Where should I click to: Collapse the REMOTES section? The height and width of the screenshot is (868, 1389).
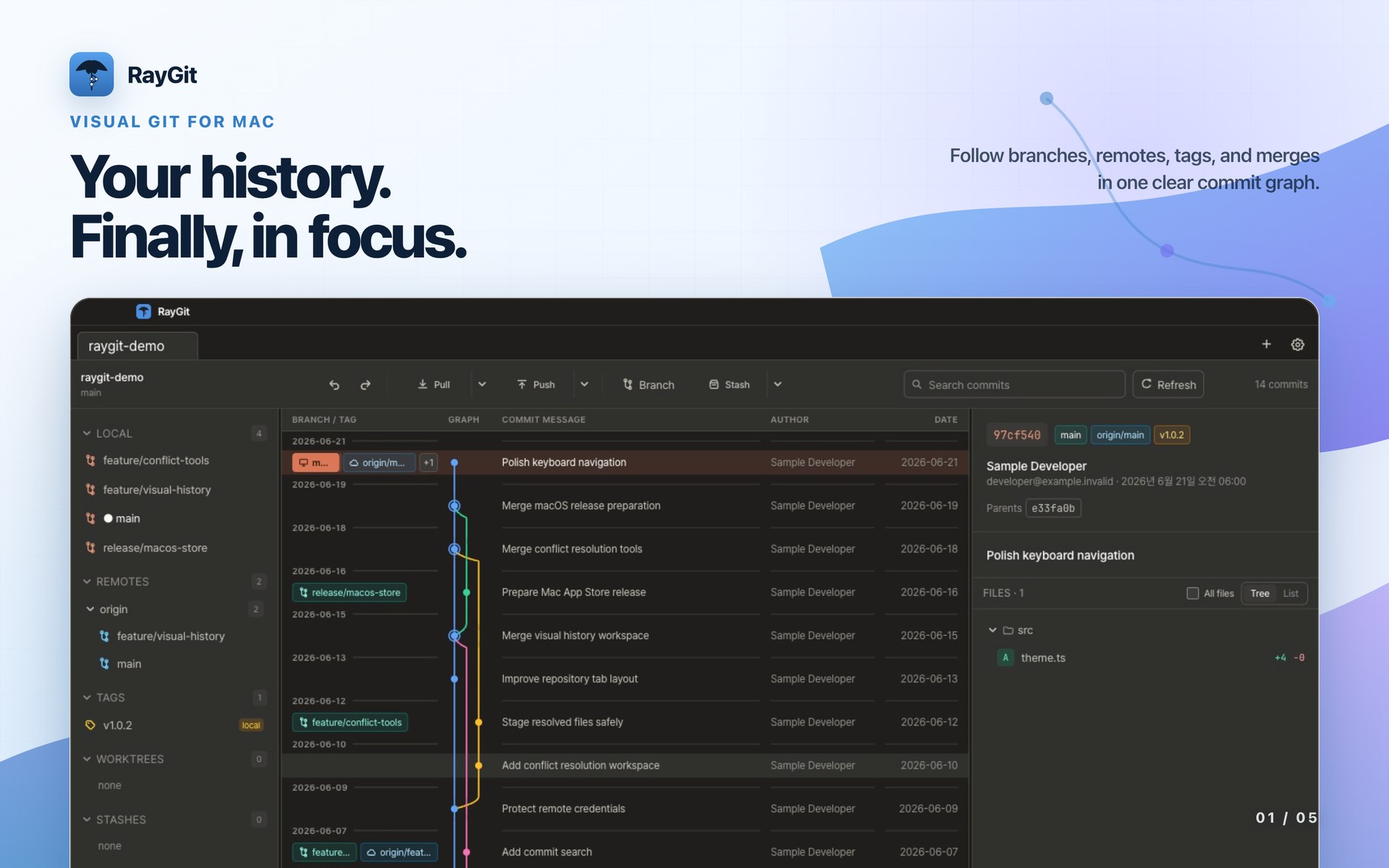87,582
